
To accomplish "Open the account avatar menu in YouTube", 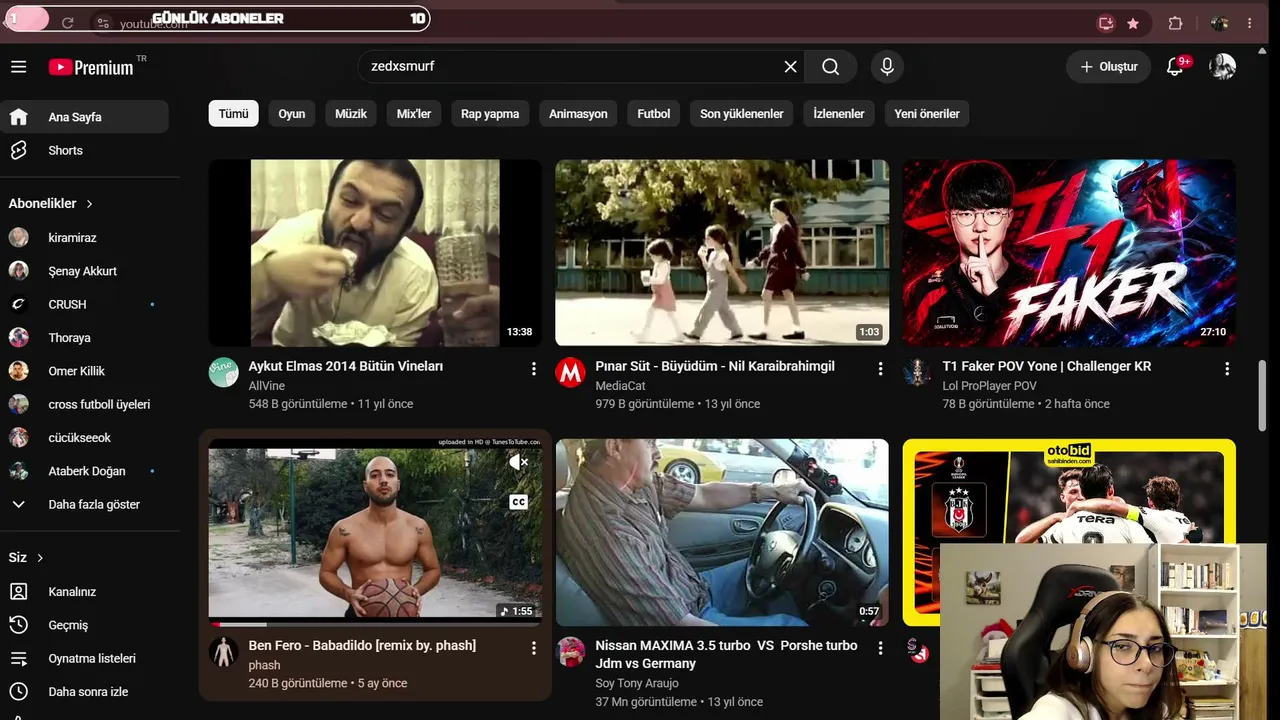I will tap(1222, 67).
